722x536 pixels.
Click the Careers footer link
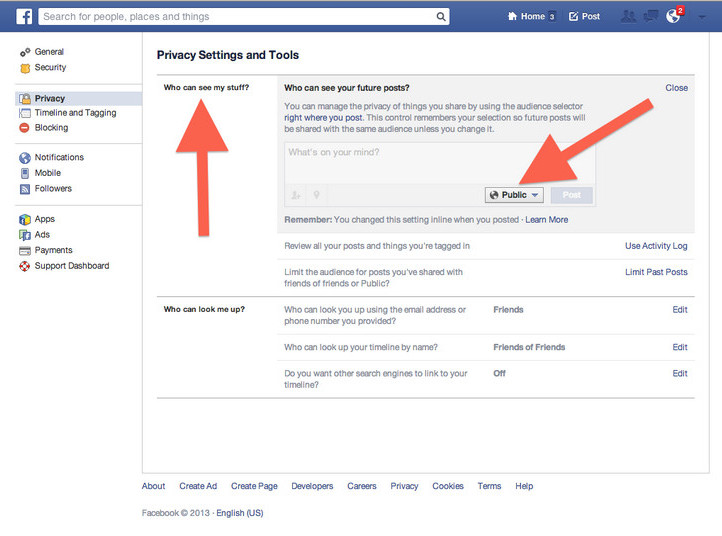point(361,486)
